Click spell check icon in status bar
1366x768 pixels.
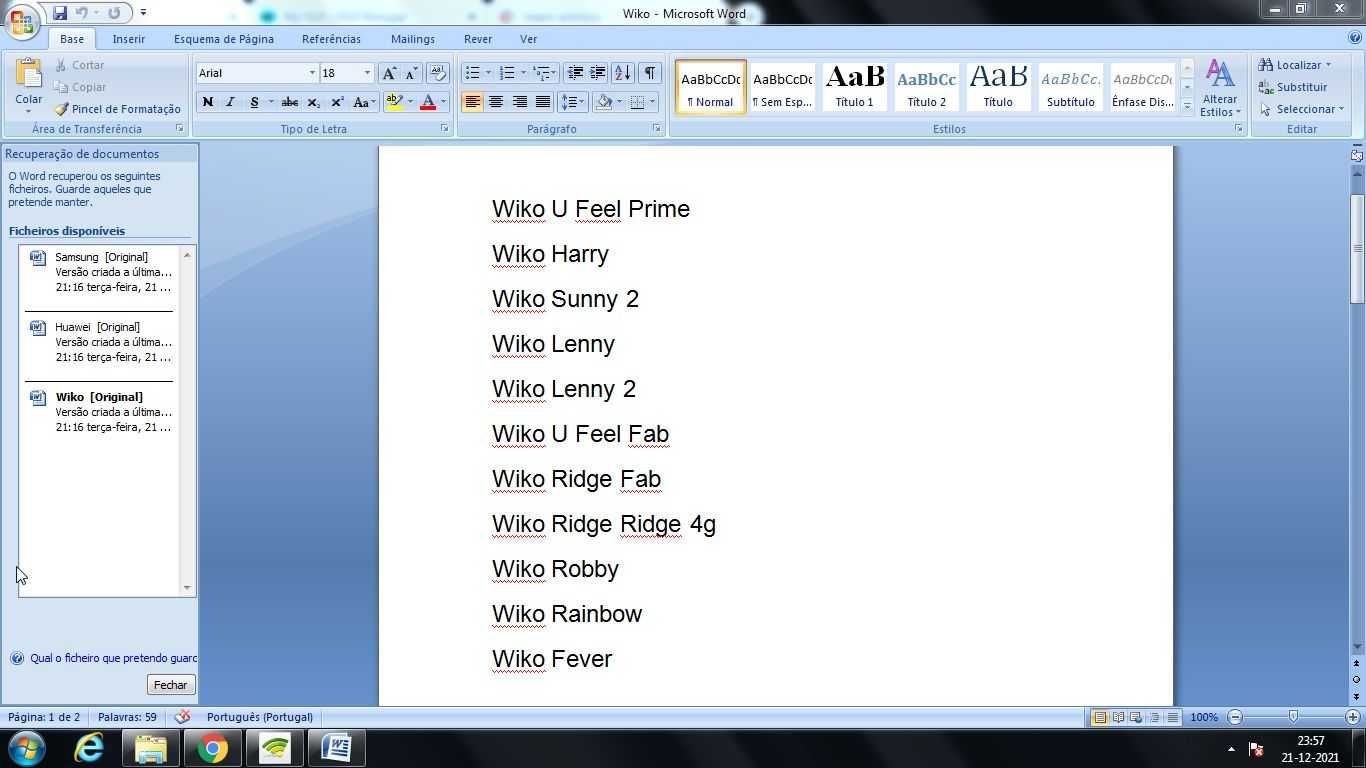(x=182, y=717)
